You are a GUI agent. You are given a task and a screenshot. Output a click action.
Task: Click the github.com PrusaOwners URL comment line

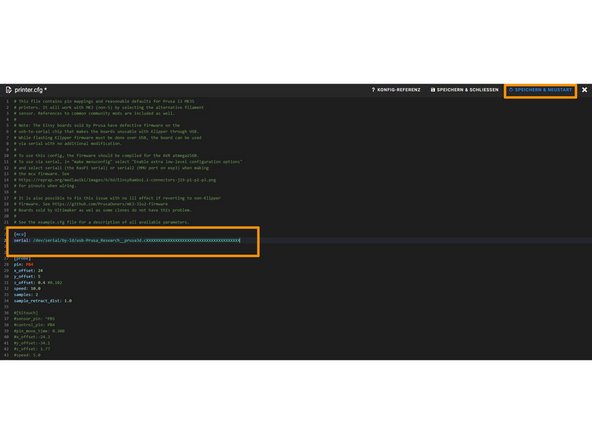(91, 204)
